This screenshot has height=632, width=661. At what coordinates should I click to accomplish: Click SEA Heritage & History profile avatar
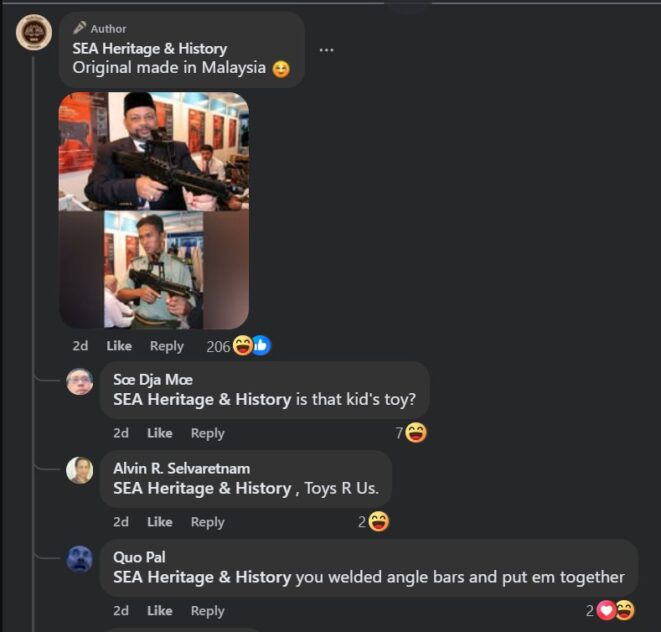(34, 33)
